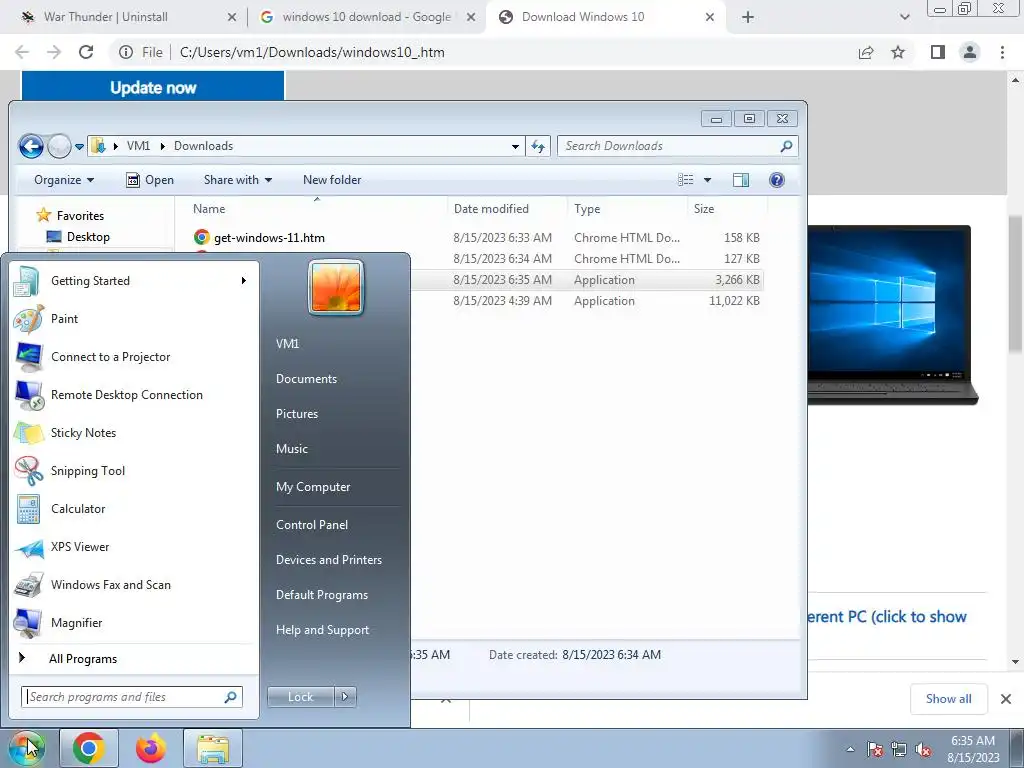Image resolution: width=1024 pixels, height=768 pixels.
Task: Click the Update now button
Action: (x=153, y=87)
